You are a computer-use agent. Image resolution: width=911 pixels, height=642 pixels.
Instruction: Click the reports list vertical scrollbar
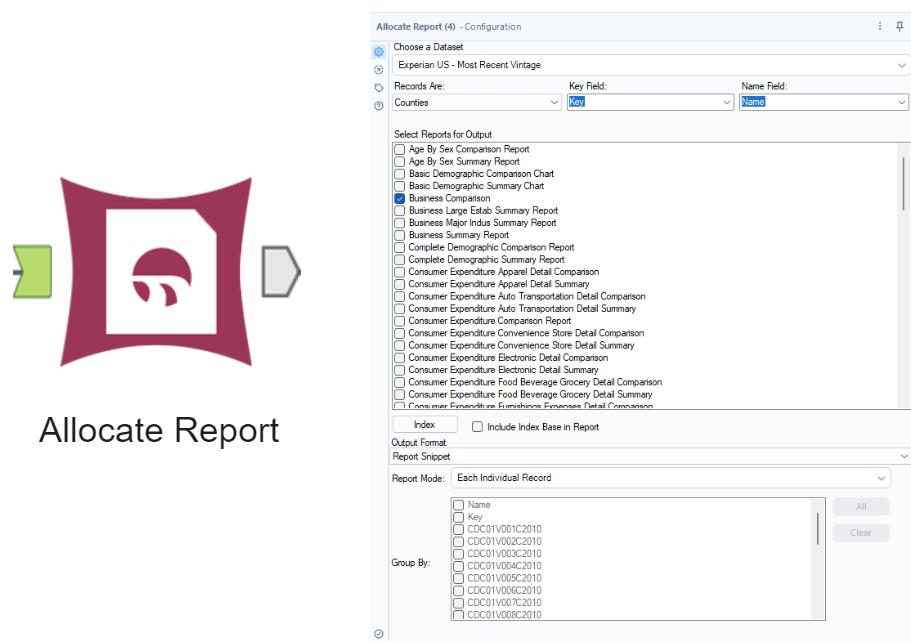(903, 183)
